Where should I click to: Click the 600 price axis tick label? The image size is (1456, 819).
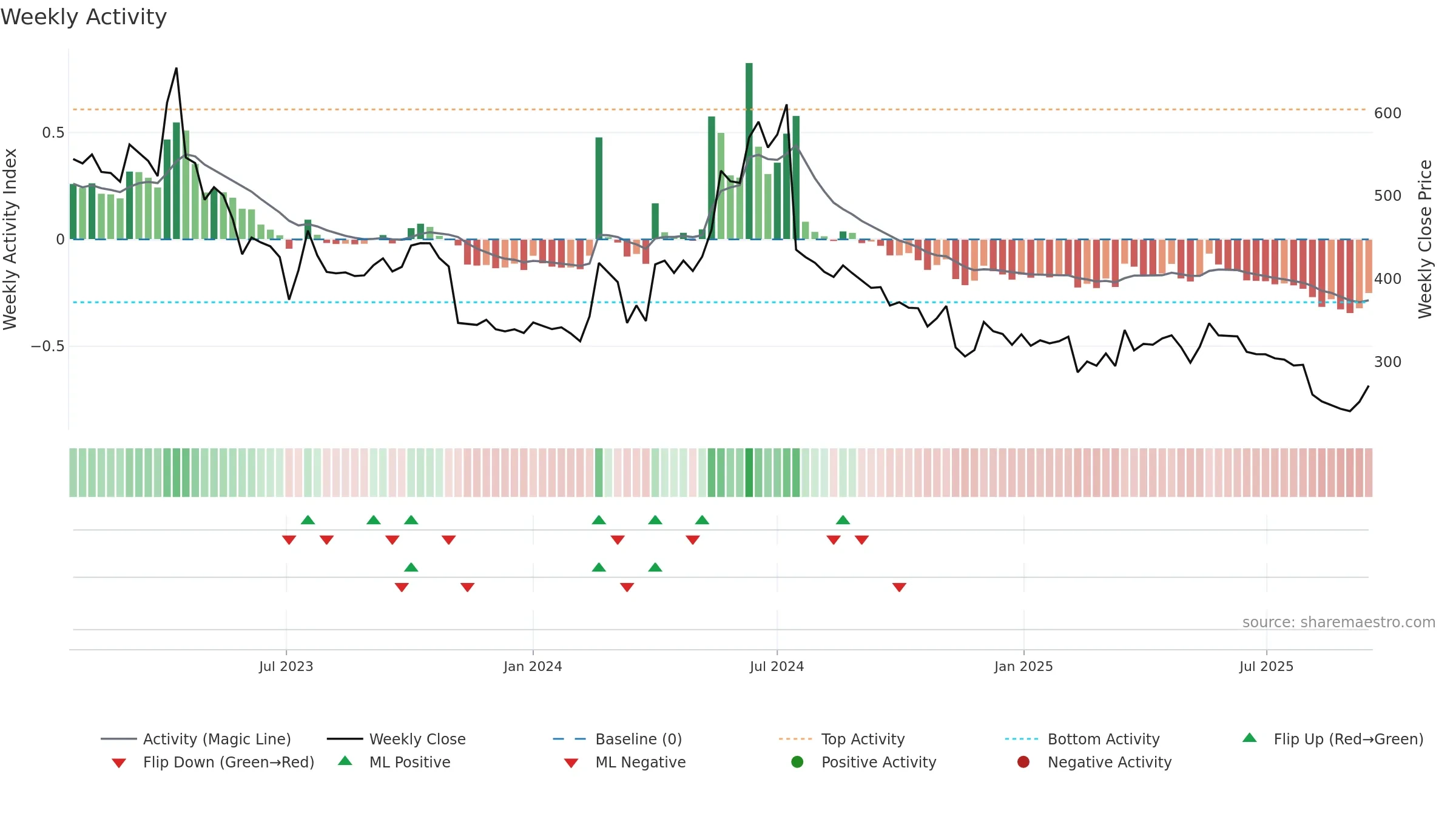click(1388, 113)
